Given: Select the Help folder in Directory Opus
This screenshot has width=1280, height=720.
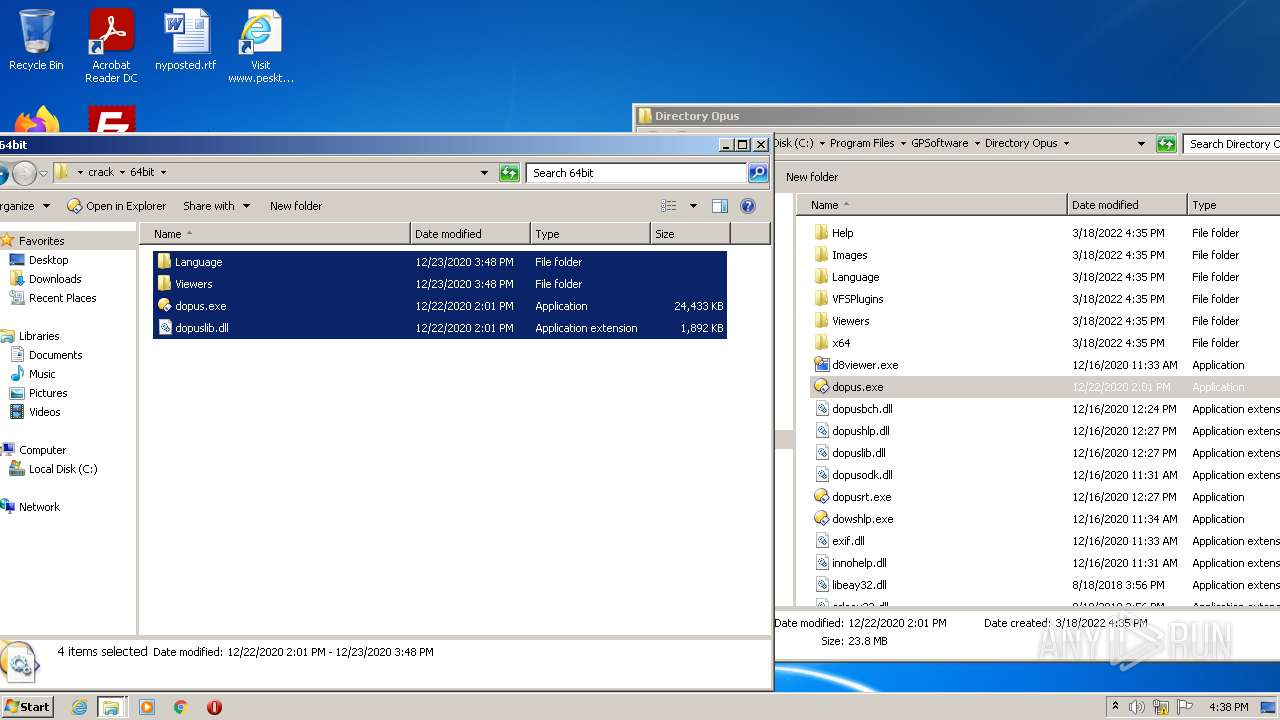Looking at the screenshot, I should (x=843, y=233).
